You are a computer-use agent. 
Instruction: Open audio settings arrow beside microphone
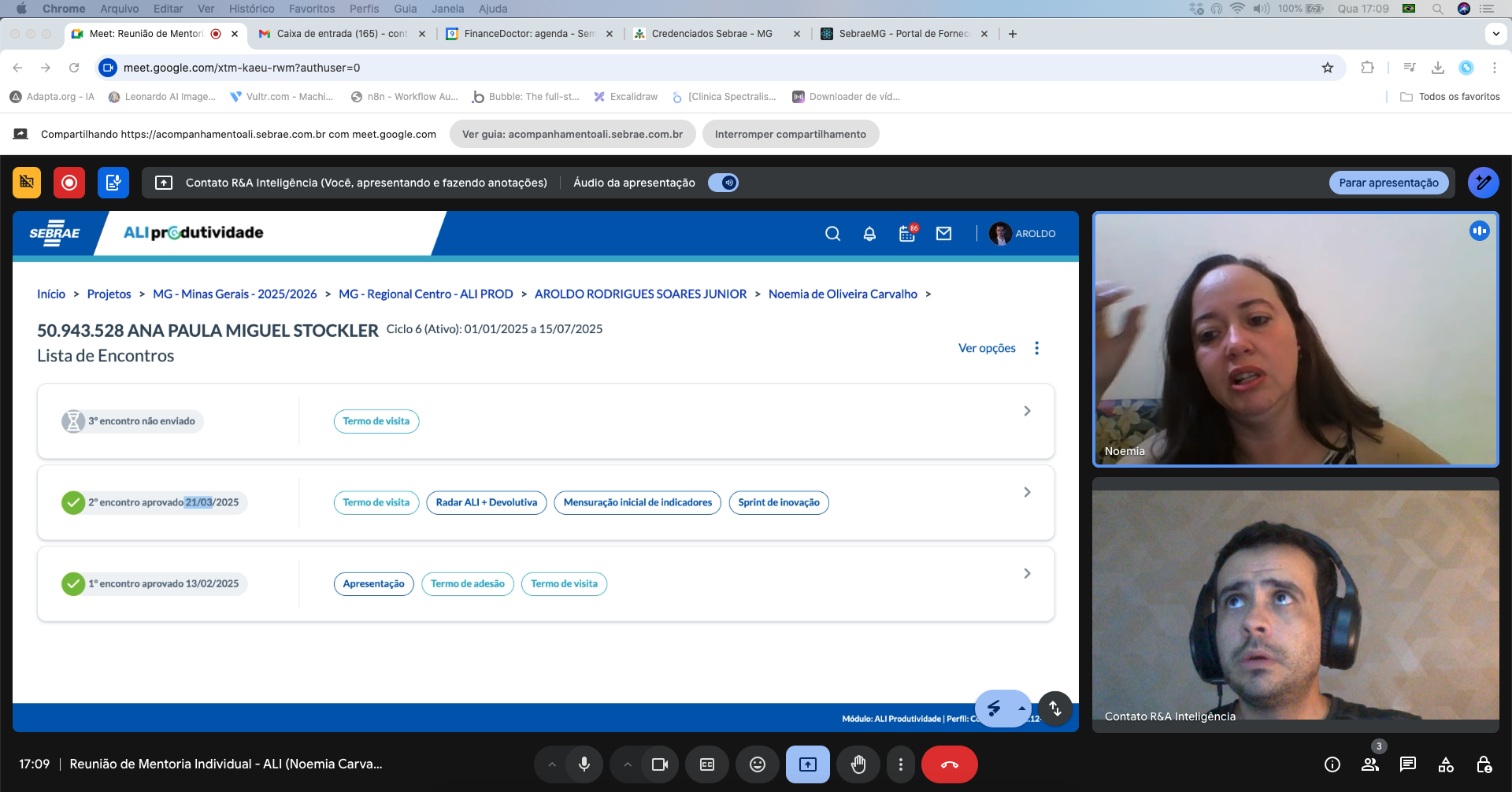[x=552, y=764]
